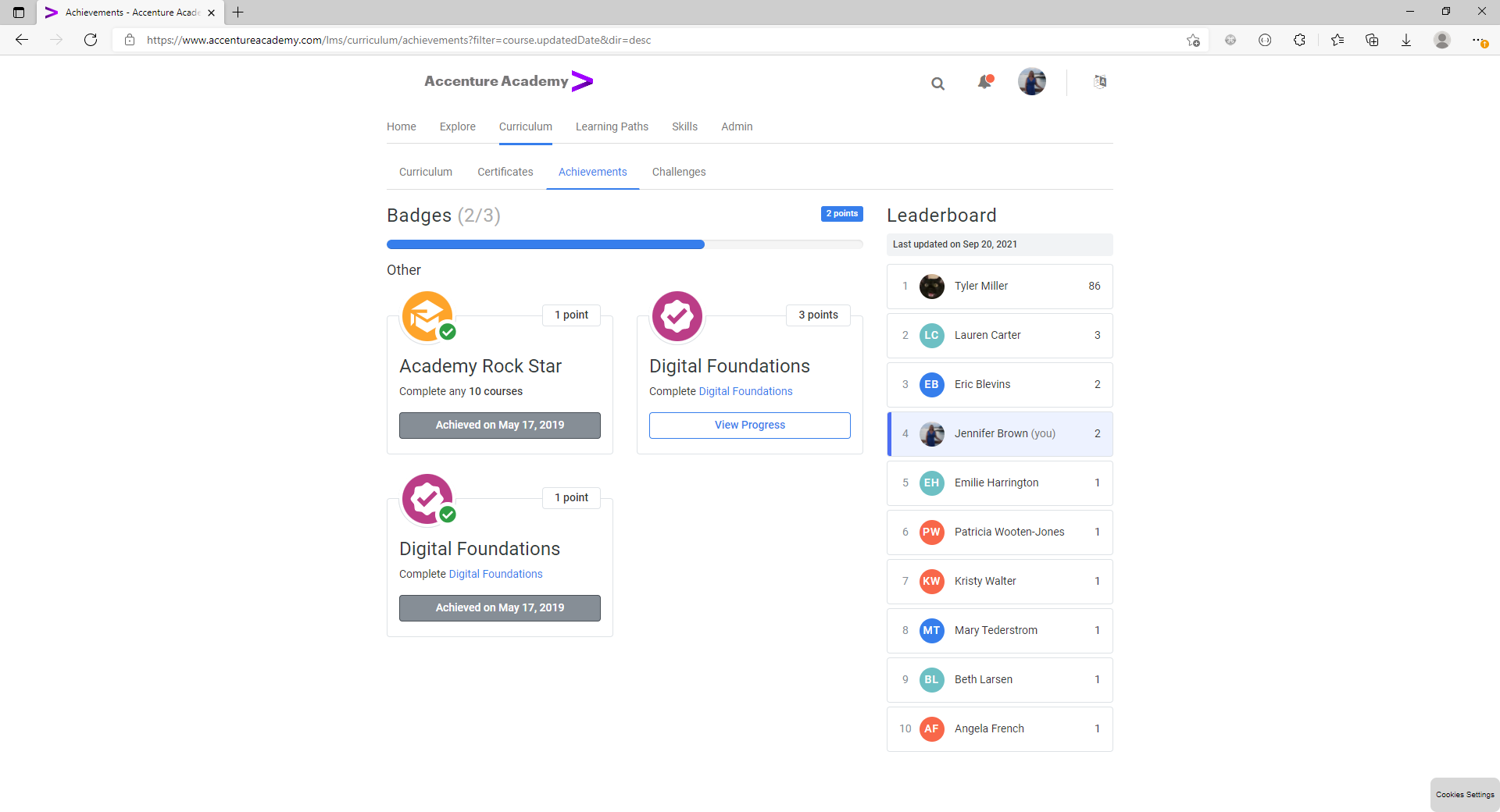The height and width of the screenshot is (812, 1500).
Task: Open the browser favorites list icon
Action: pos(1337,40)
